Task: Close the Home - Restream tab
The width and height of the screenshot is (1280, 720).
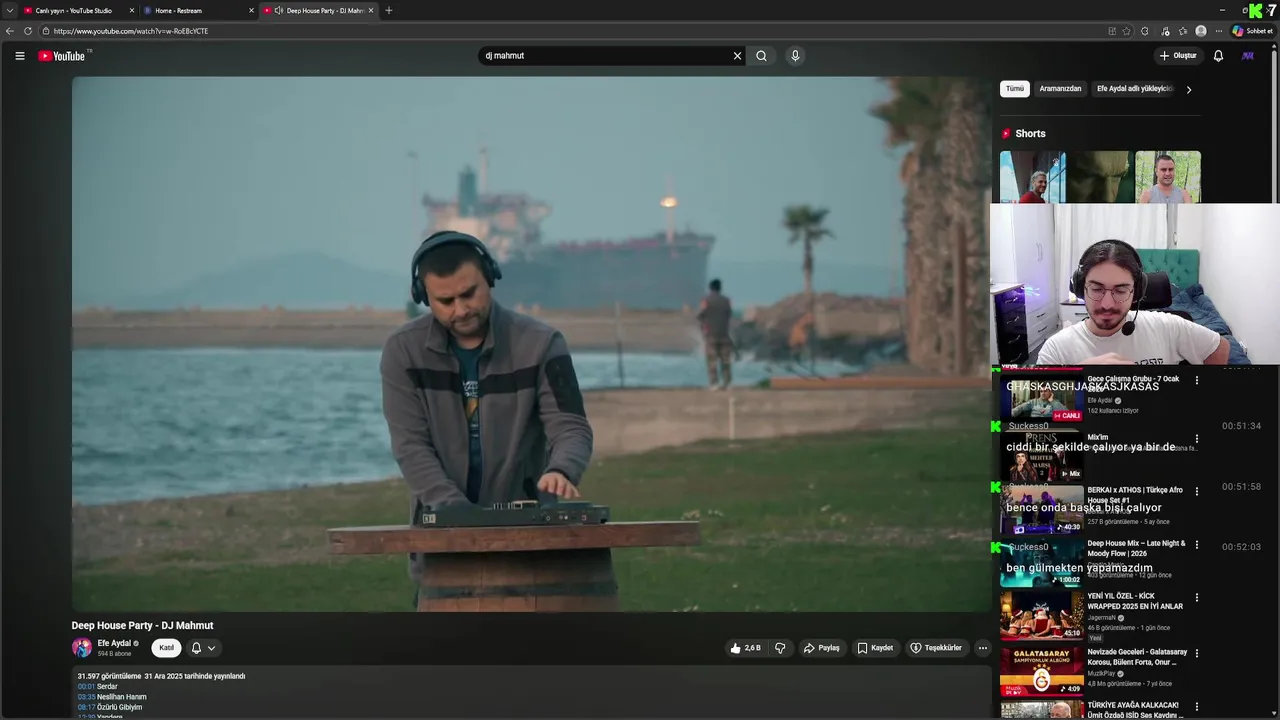Action: click(251, 10)
